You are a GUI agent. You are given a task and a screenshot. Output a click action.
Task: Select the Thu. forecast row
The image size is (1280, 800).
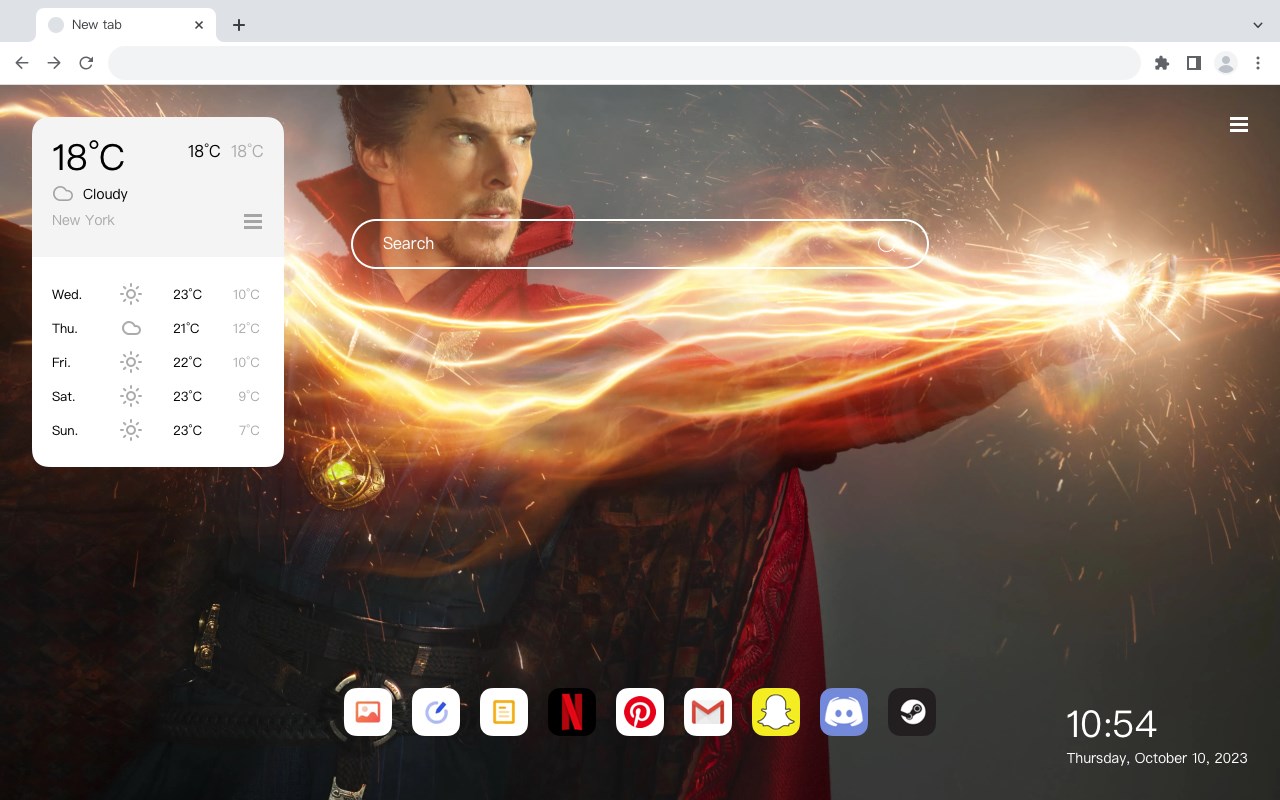tap(158, 328)
